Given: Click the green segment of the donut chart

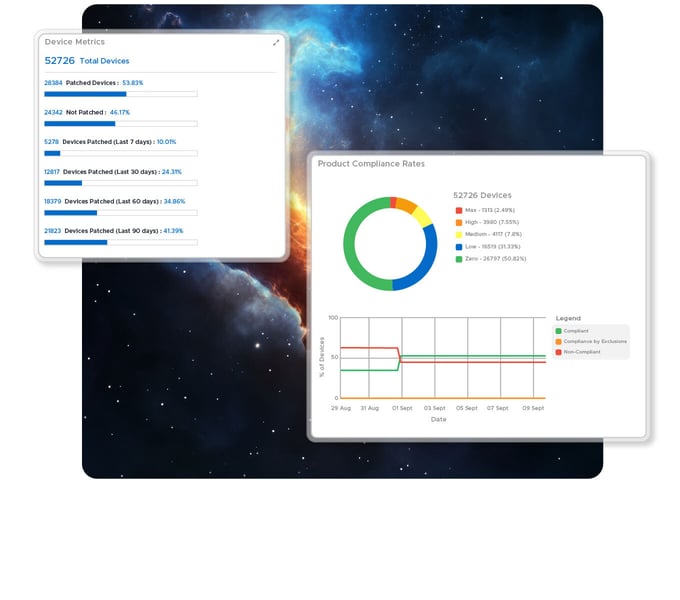Looking at the screenshot, I should [349, 243].
